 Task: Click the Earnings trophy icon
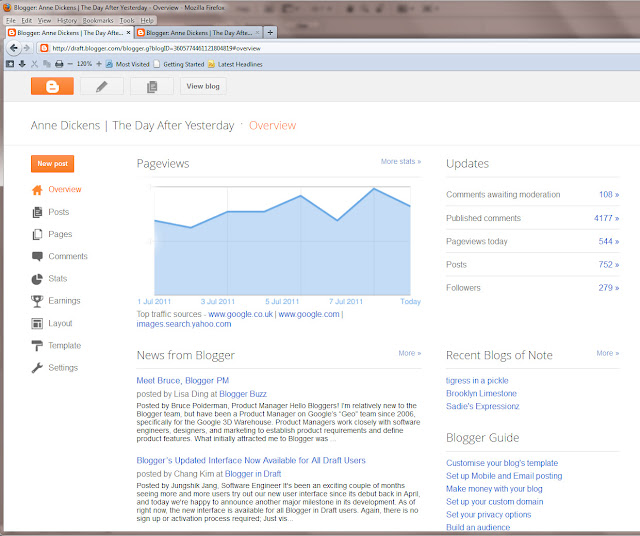tap(37, 301)
